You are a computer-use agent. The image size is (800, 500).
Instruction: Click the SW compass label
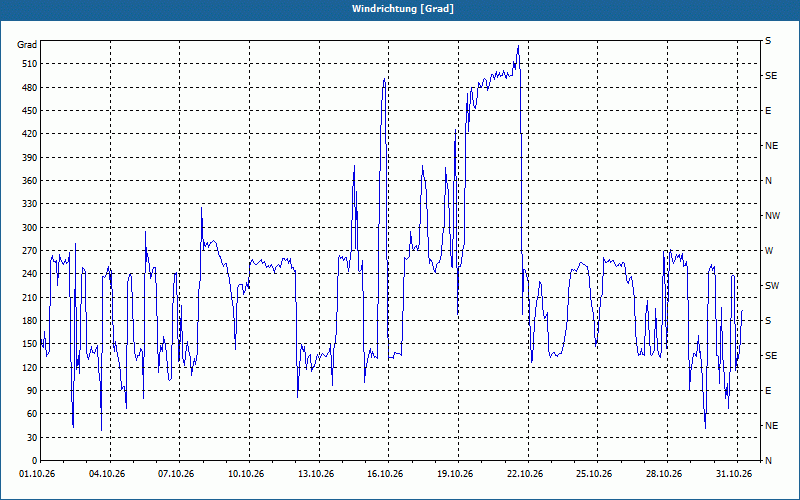pos(772,286)
